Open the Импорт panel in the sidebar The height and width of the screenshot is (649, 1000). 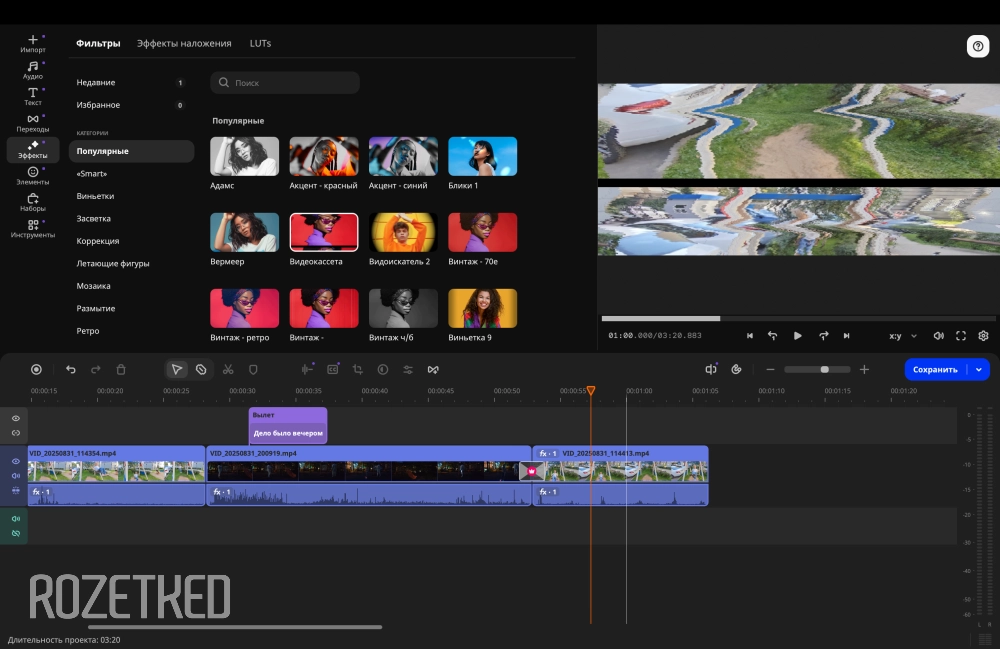pos(33,43)
